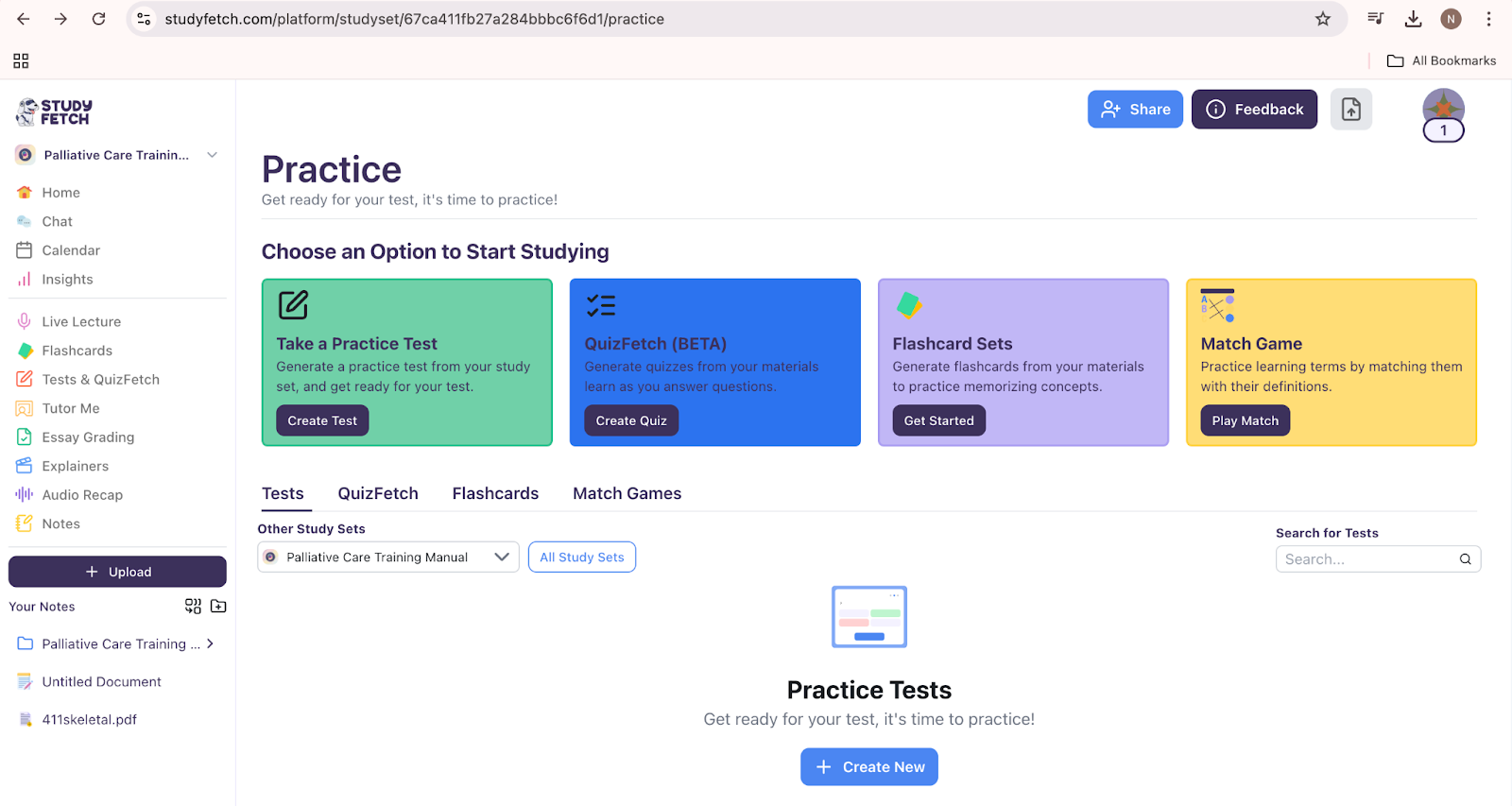Open Tests & QuizFetch in sidebar

[100, 380]
